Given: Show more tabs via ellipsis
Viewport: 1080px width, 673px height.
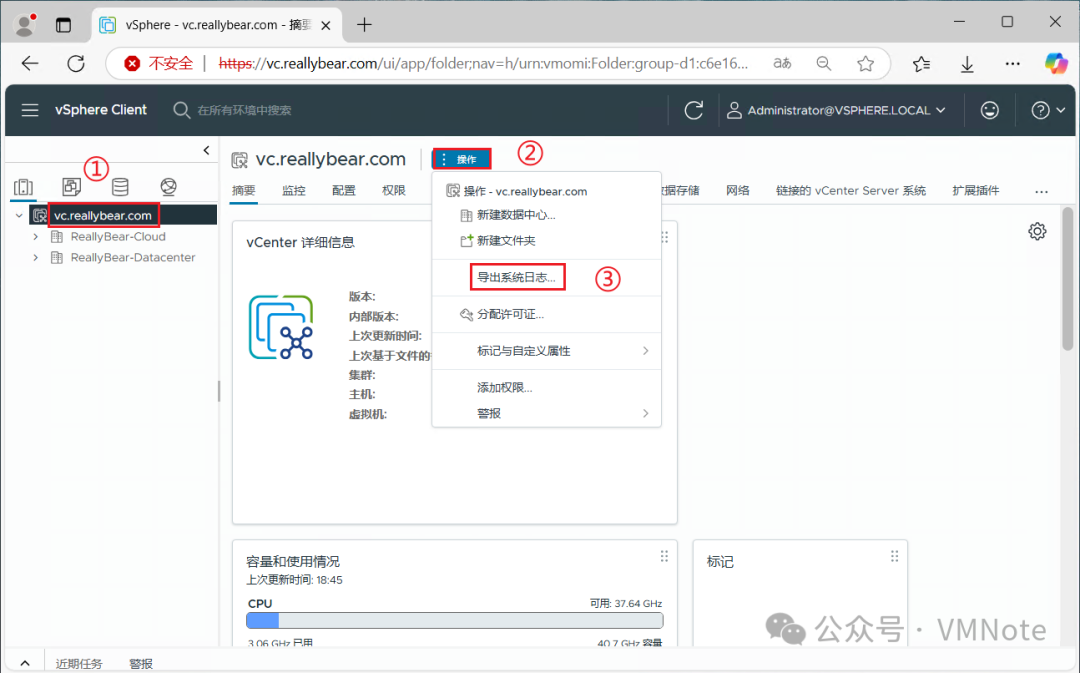Looking at the screenshot, I should pos(1041,191).
